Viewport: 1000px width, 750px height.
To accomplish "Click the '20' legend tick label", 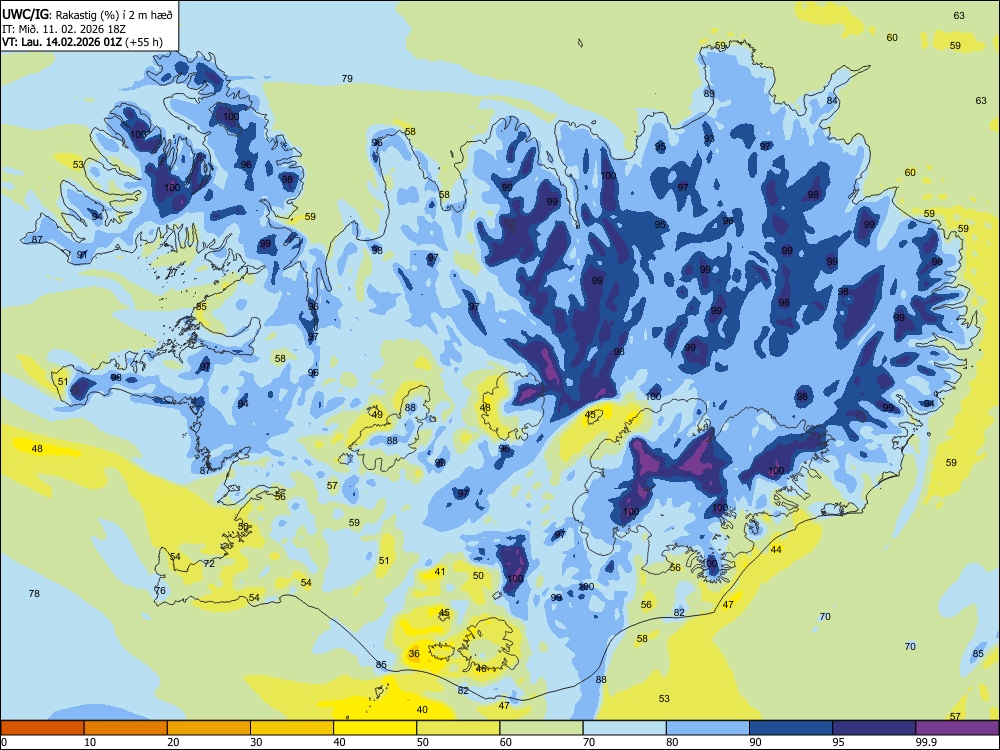I will click(x=173, y=742).
